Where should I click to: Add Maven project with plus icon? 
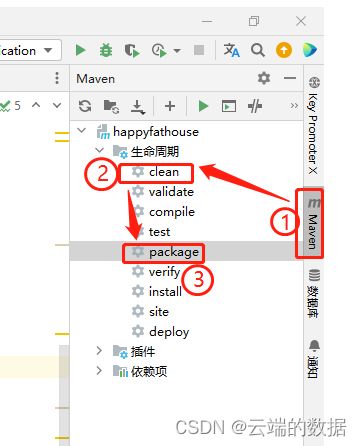(x=170, y=106)
